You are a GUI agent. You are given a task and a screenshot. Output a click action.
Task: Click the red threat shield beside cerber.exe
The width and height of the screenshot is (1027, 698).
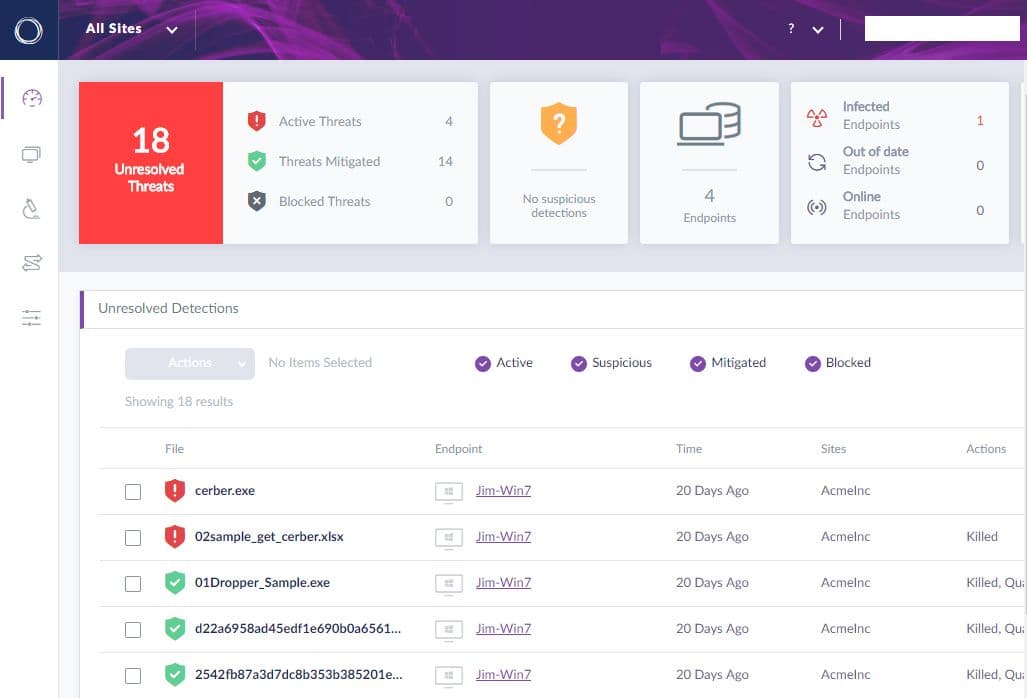[175, 490]
